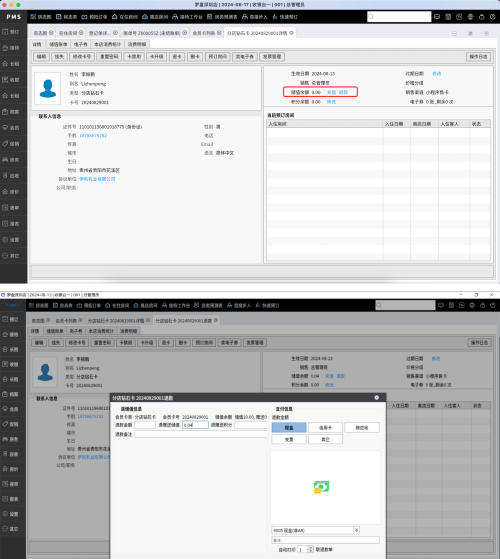Enable the 自动打印 checkbox
500x559 pixels.
pos(274,549)
